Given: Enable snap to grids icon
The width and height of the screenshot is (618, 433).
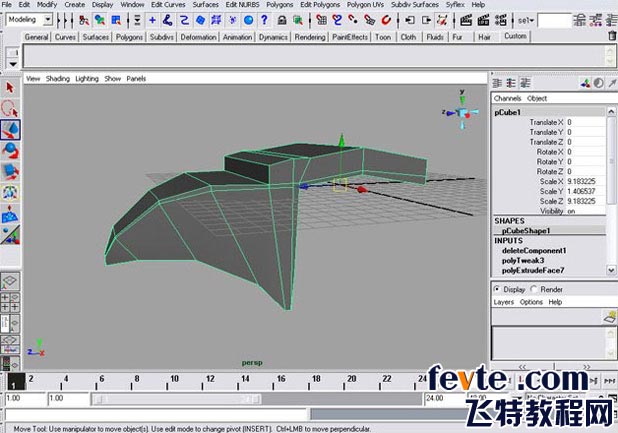Looking at the screenshot, I should (322, 20).
